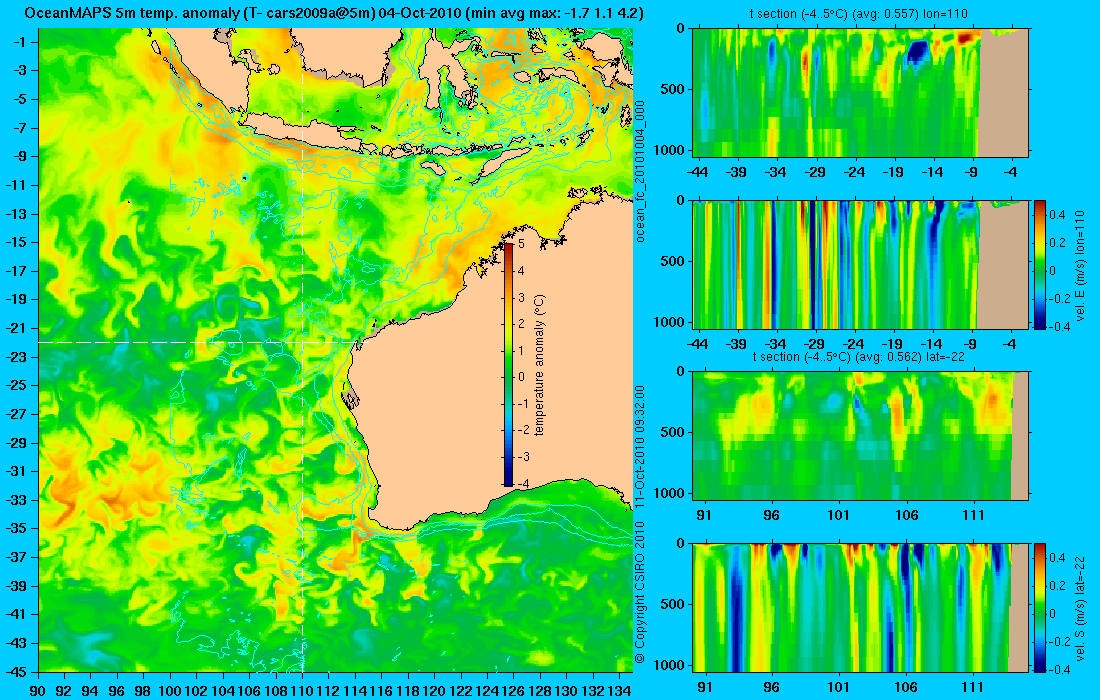Viewport: 1100px width, 700px height.
Task: Click the white dashed horizontal line at latitude -22
Action: [x=200, y=342]
